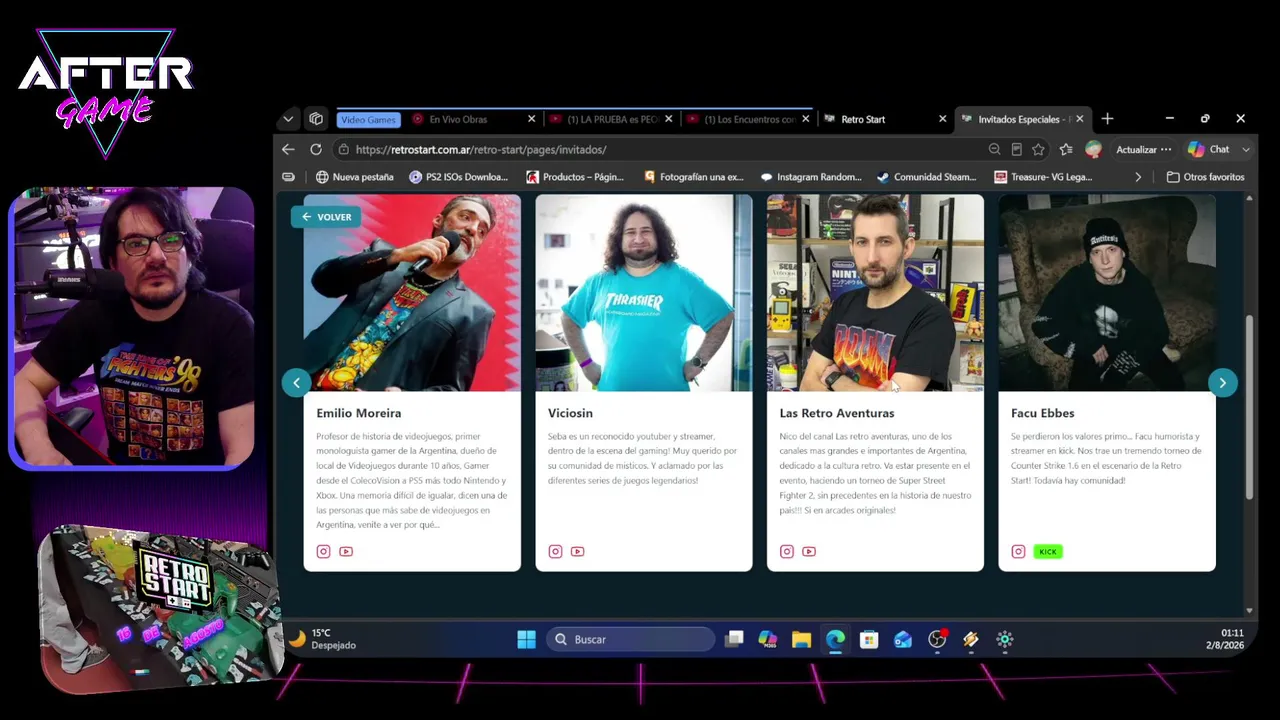Open the Video Games tab group
Image resolution: width=1280 pixels, height=720 pixels.
[x=368, y=119]
